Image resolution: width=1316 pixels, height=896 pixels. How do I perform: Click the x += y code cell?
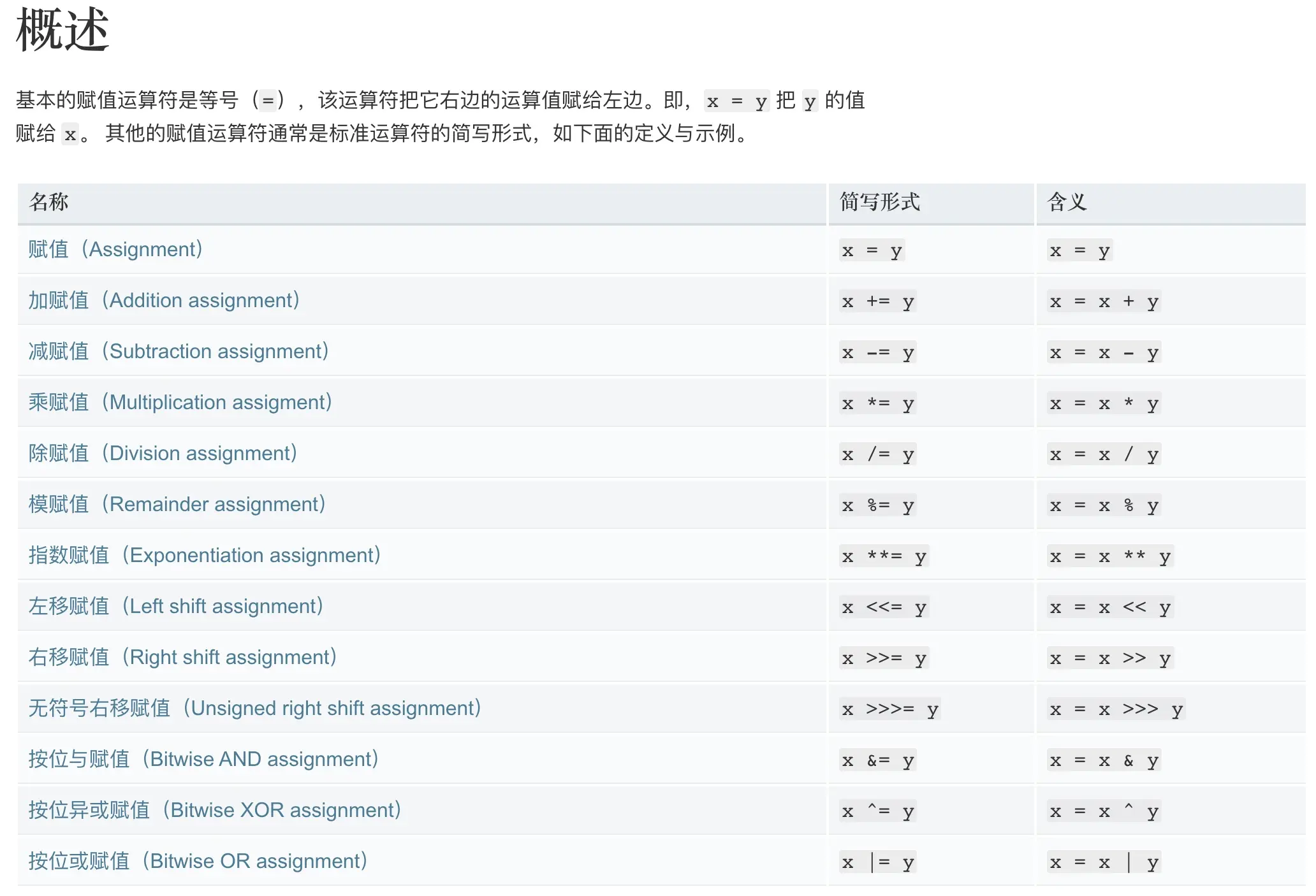[877, 301]
